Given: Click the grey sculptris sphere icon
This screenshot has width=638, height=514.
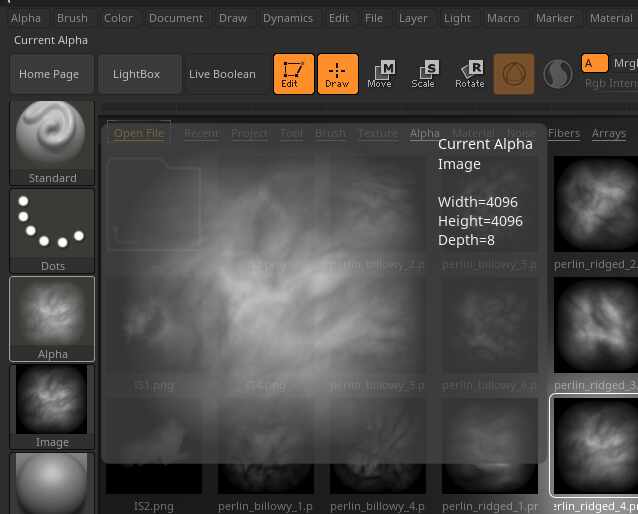Looking at the screenshot, I should [557, 74].
